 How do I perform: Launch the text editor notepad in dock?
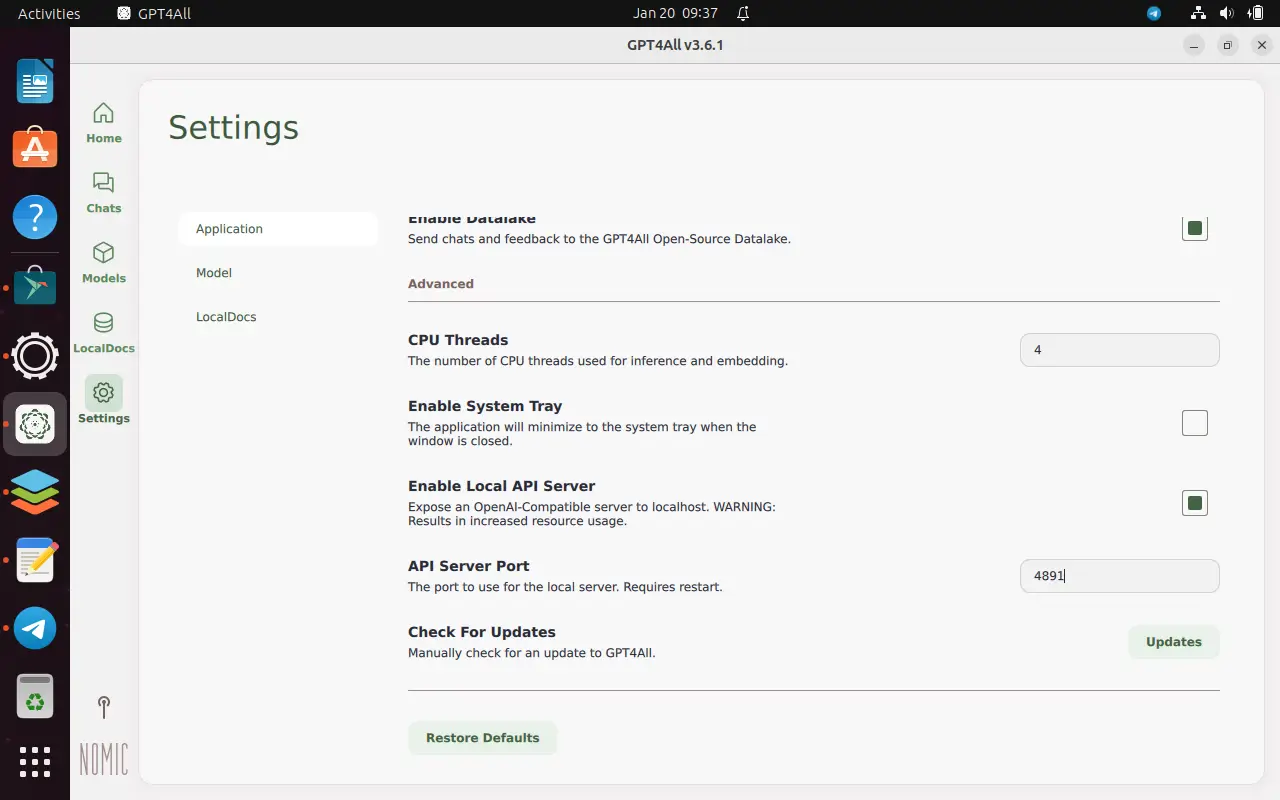35,560
